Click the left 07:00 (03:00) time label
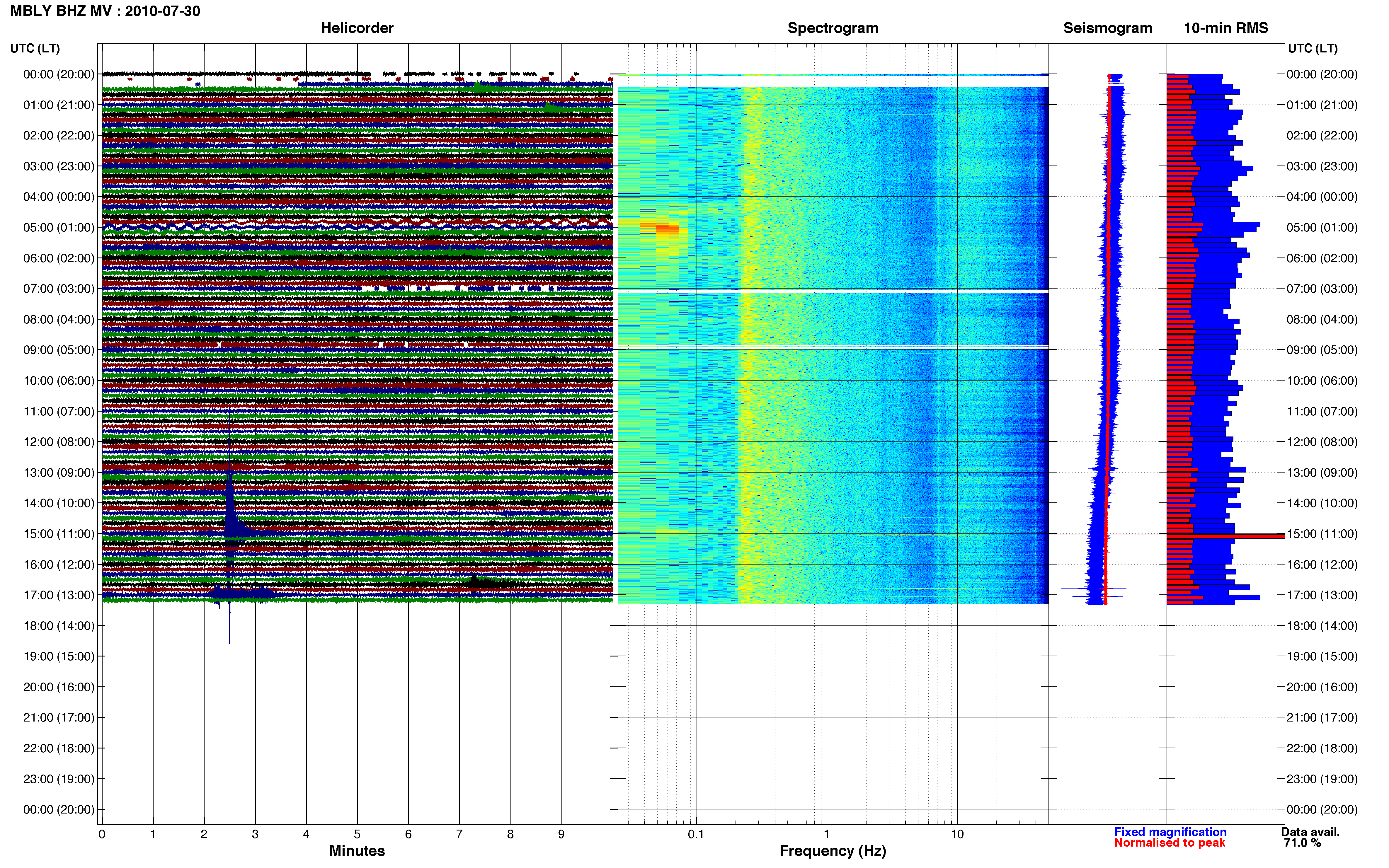Image resolution: width=1389 pixels, height=868 pixels. [x=59, y=289]
